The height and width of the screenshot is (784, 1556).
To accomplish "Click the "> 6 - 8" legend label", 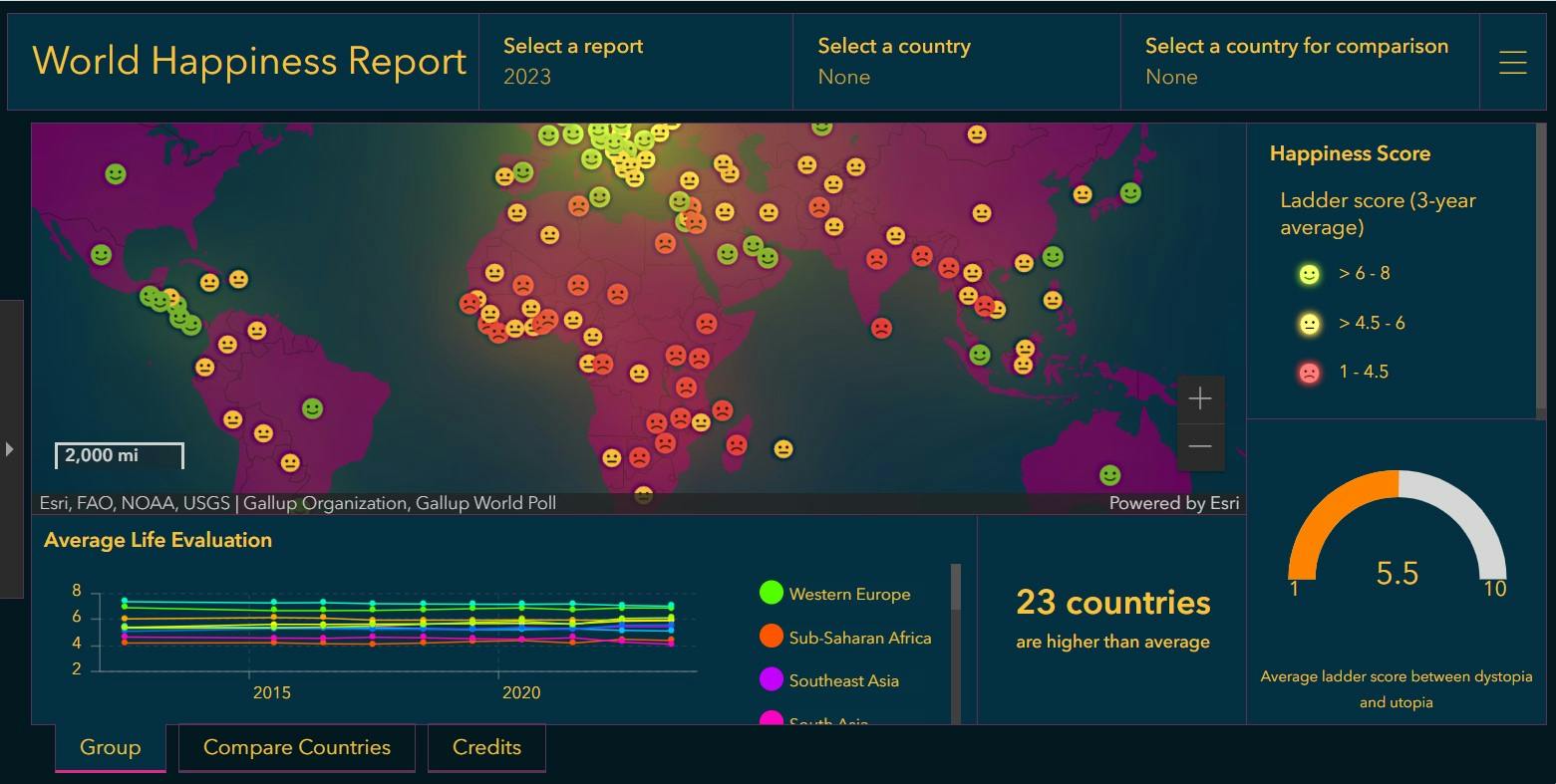I will pos(1366,273).
